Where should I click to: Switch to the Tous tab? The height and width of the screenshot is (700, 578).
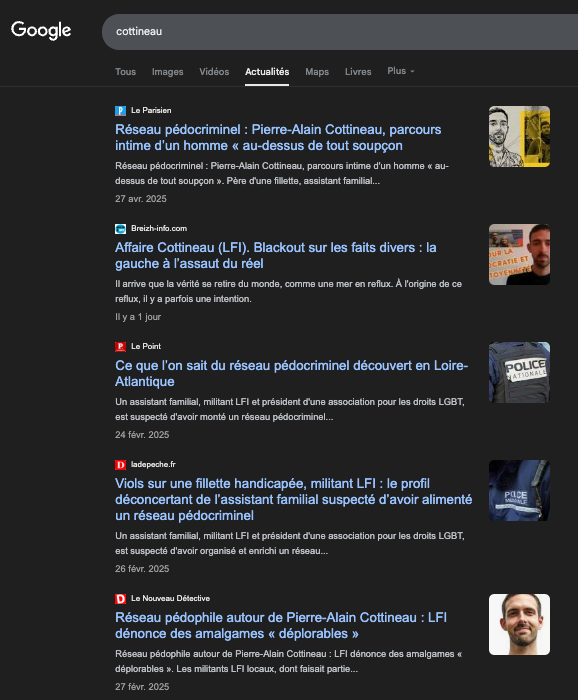tap(125, 72)
